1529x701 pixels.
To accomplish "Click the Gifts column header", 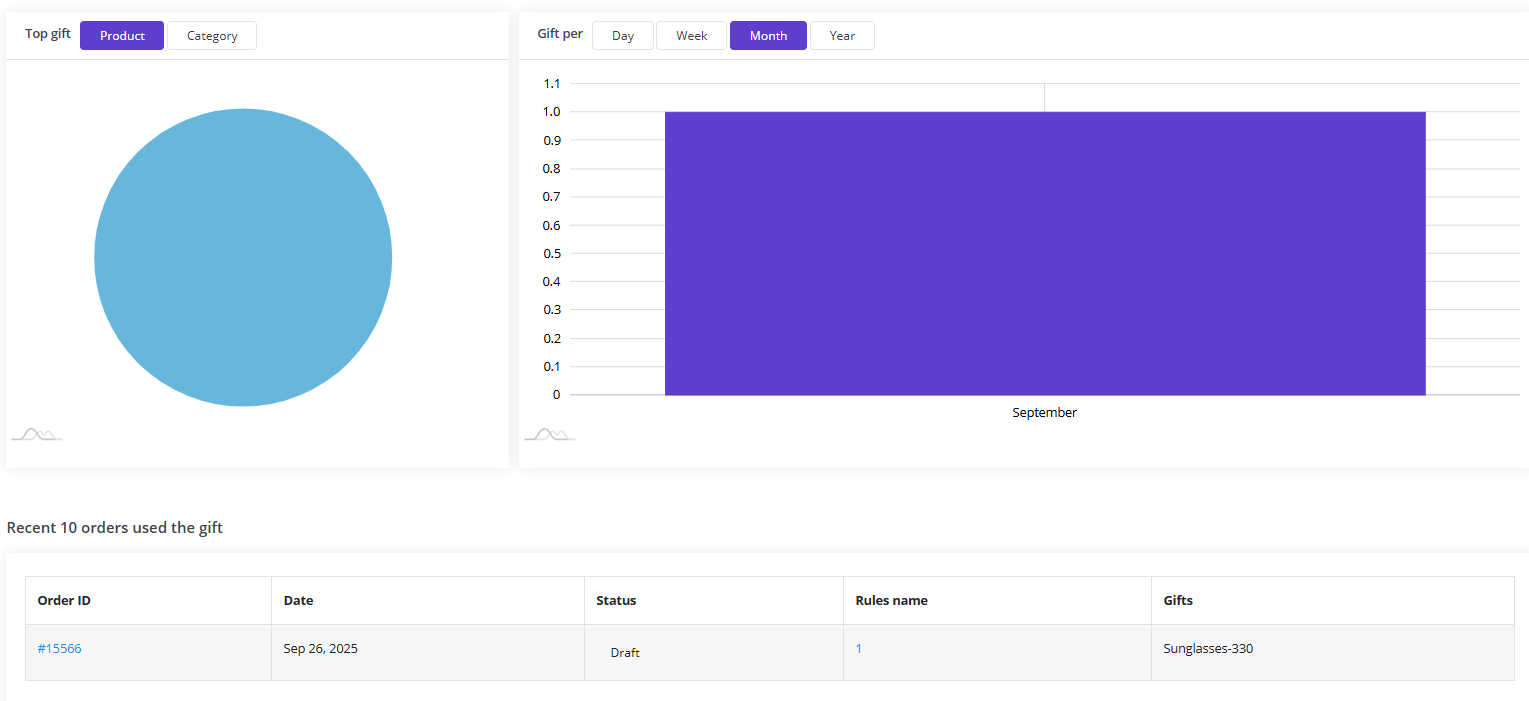I will point(1178,601).
